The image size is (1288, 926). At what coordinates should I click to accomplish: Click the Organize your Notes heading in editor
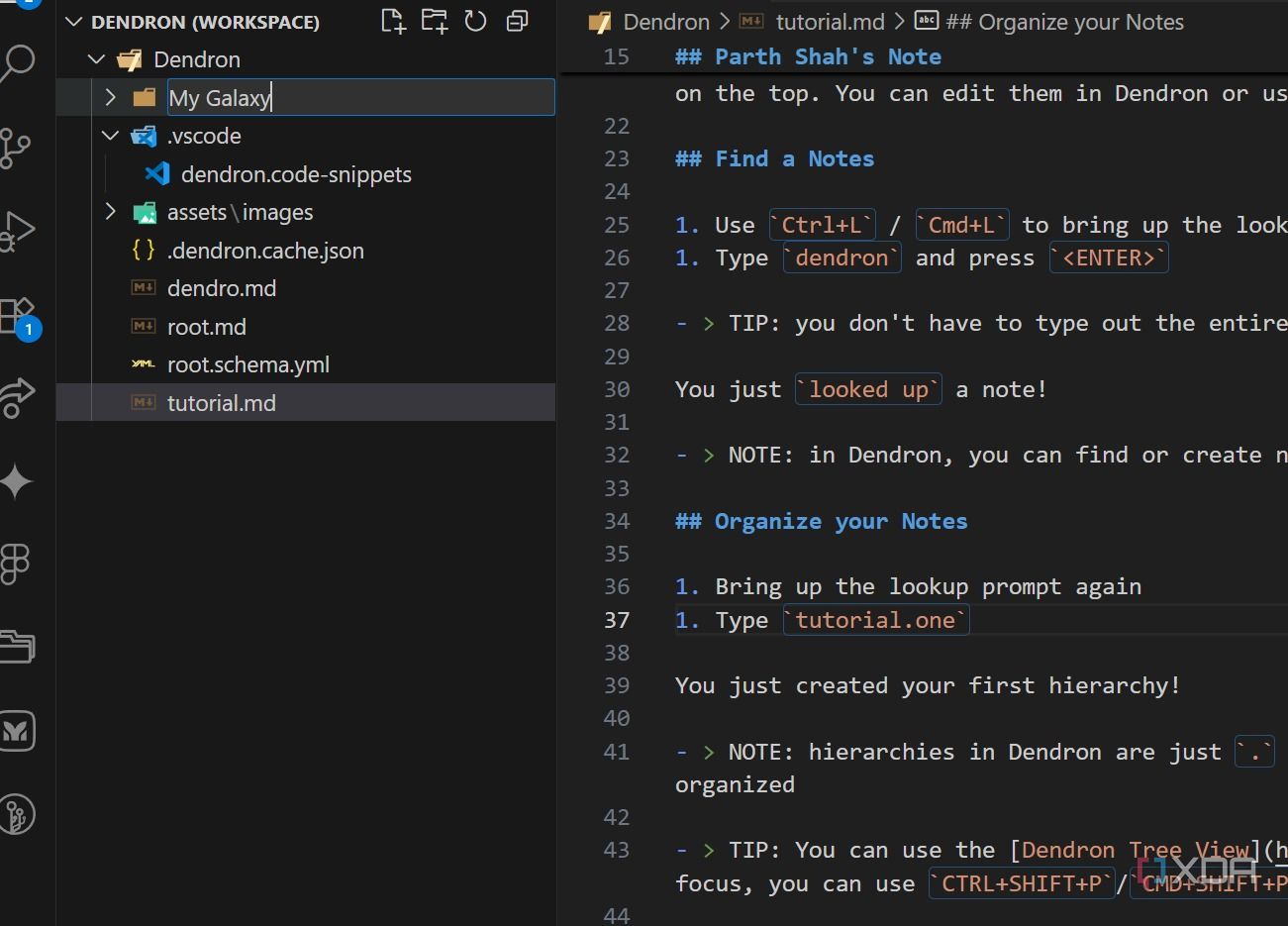click(822, 521)
